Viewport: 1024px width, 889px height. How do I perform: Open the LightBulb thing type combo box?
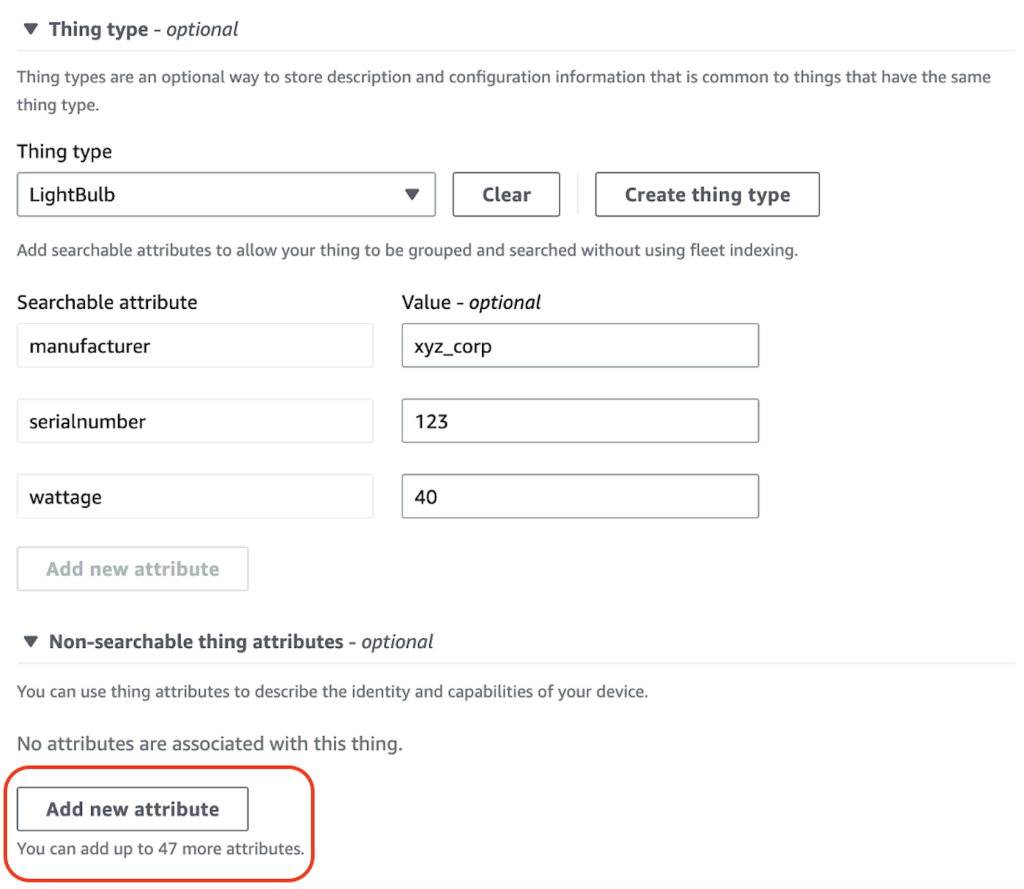pos(226,194)
